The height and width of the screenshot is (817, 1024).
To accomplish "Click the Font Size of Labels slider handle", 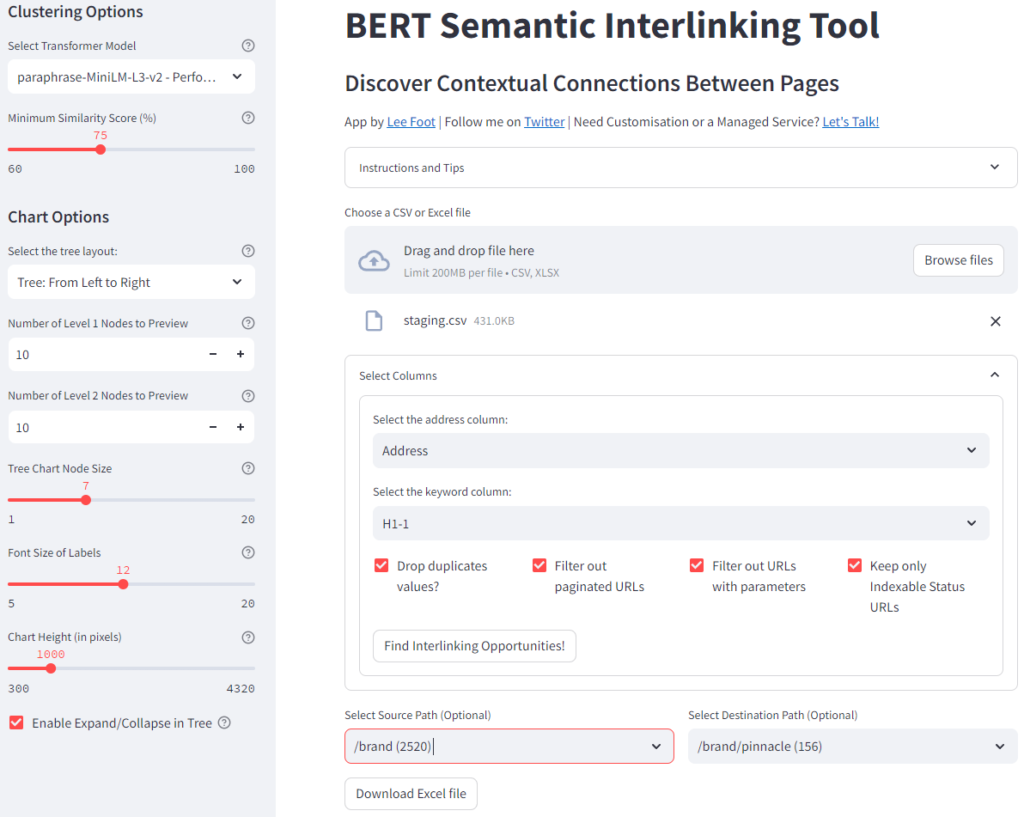I will 123,585.
